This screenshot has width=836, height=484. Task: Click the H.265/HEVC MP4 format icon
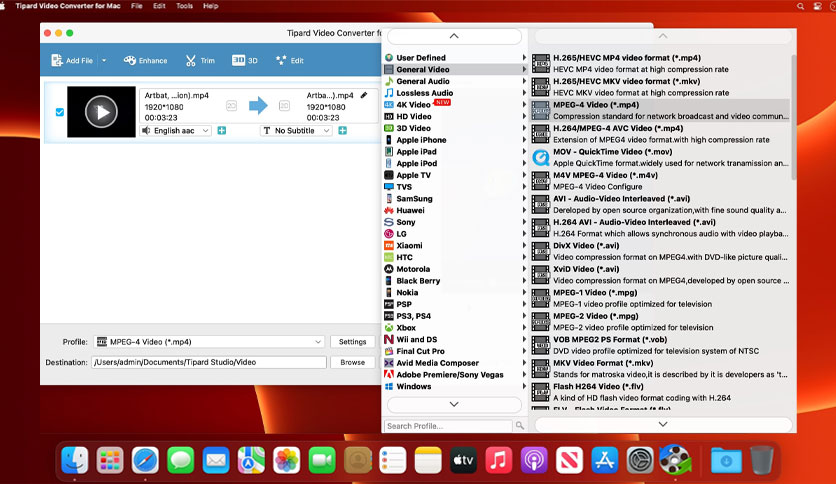pos(541,63)
